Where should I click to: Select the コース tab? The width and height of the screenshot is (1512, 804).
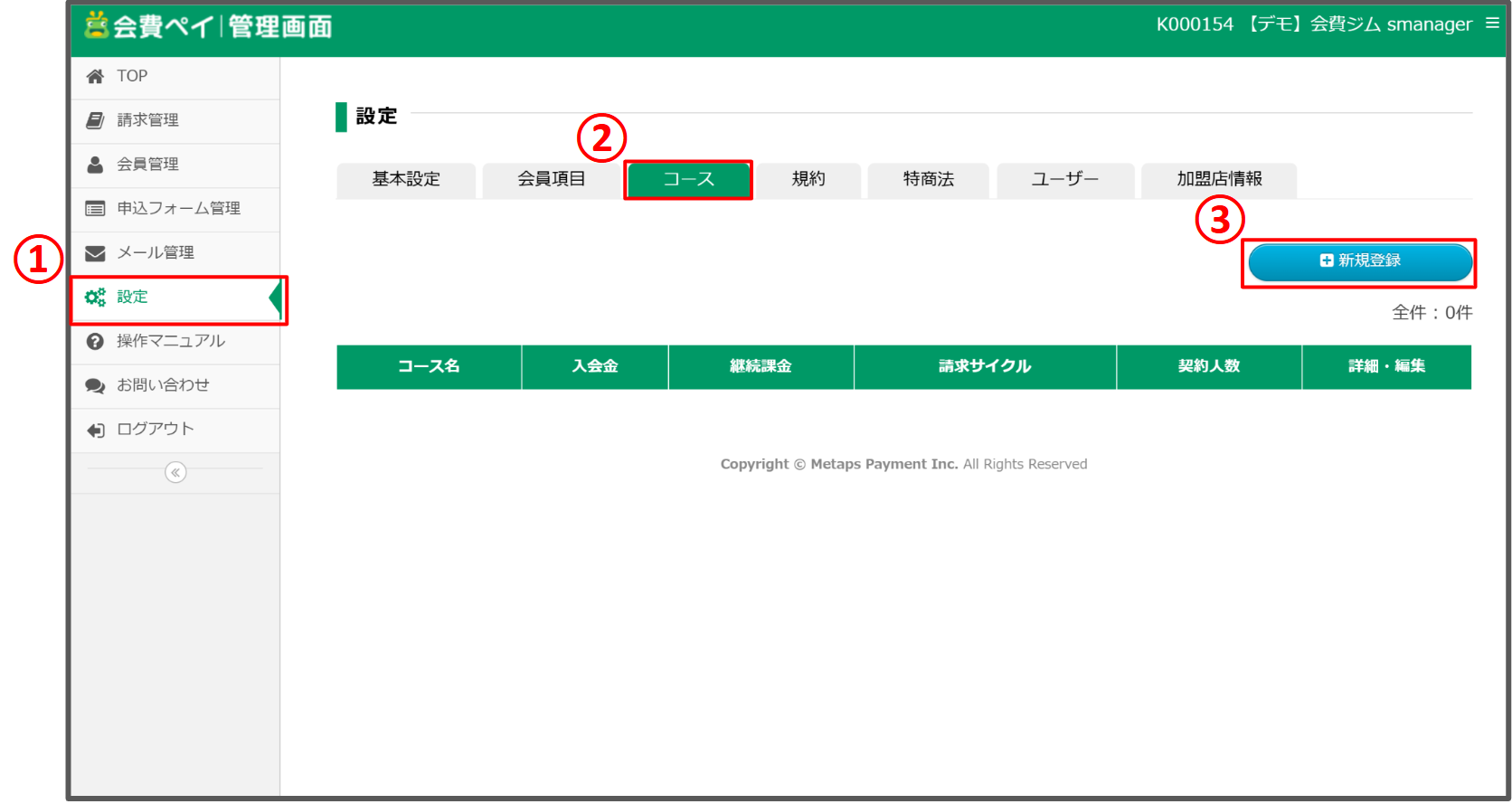point(688,180)
